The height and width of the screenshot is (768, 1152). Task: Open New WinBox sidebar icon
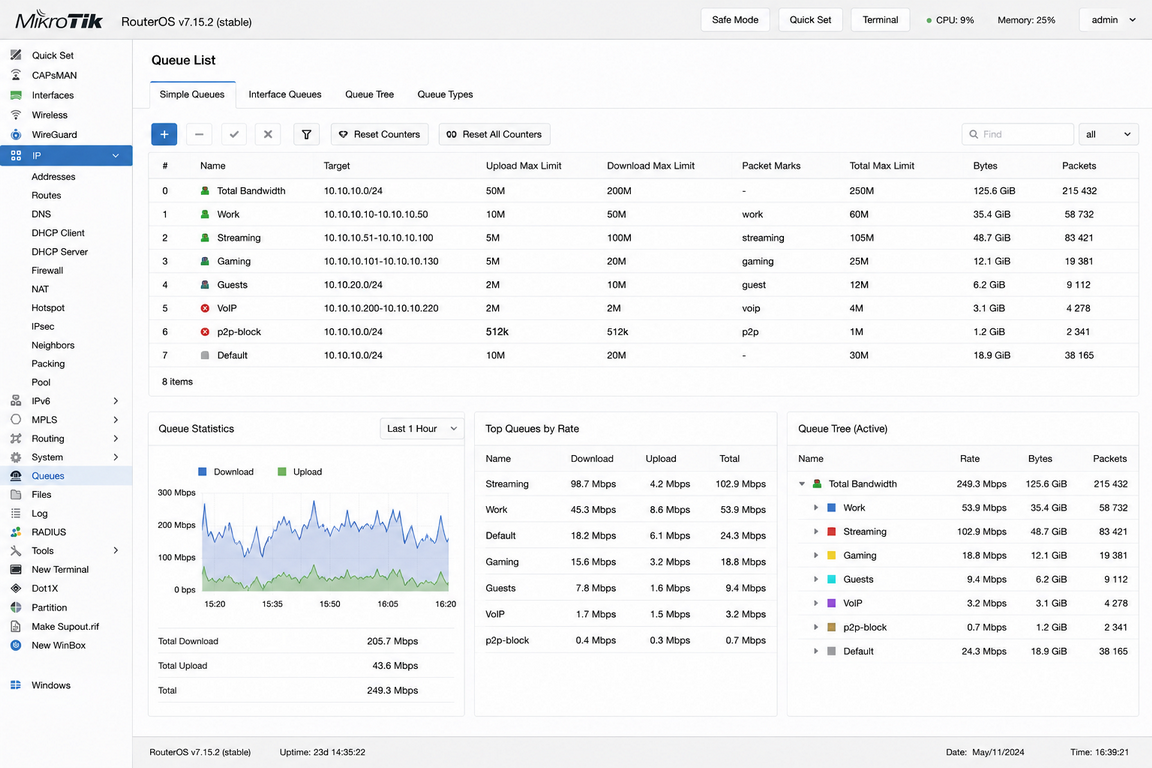point(15,645)
